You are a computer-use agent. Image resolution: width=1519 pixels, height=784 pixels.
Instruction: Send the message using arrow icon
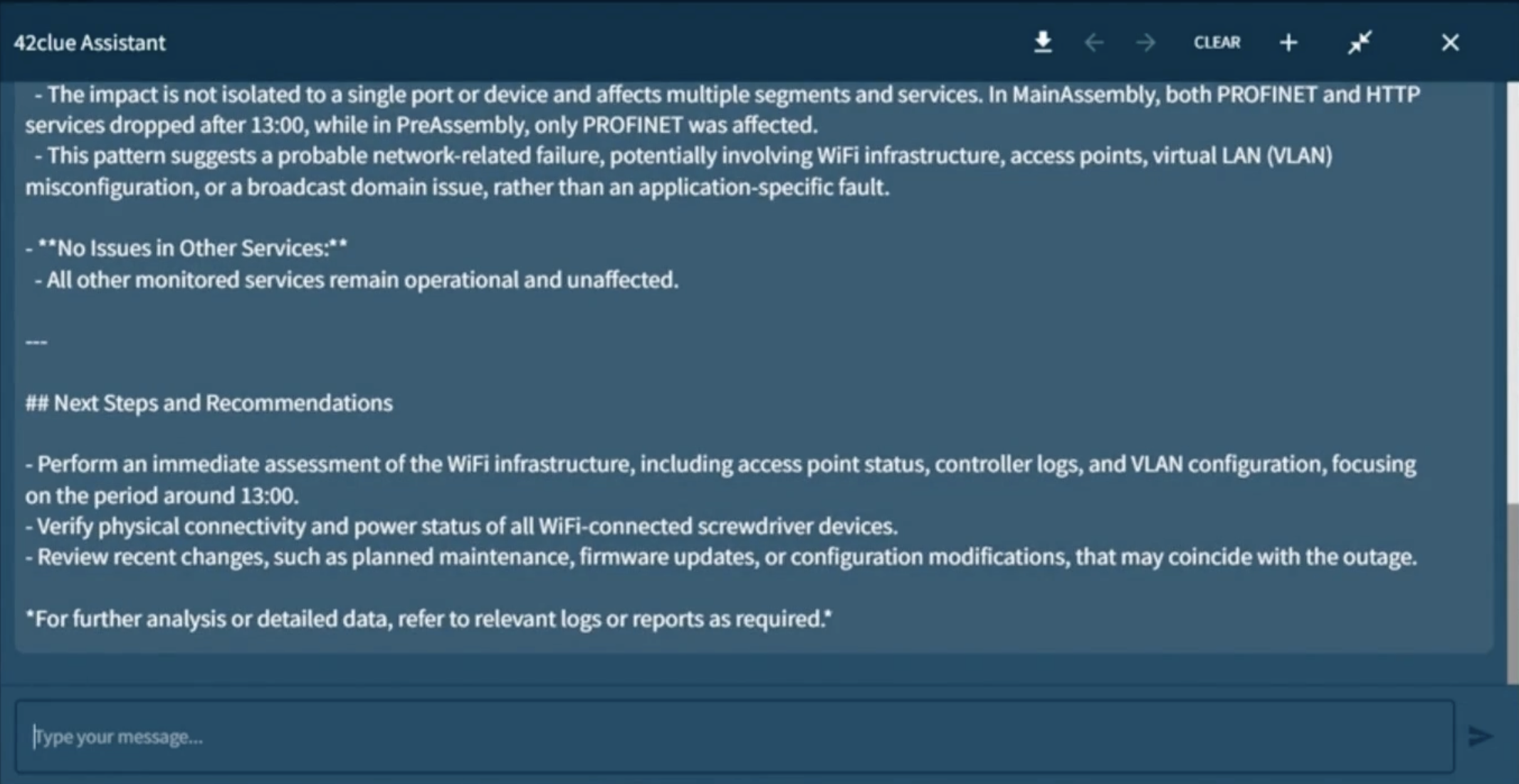click(1480, 736)
